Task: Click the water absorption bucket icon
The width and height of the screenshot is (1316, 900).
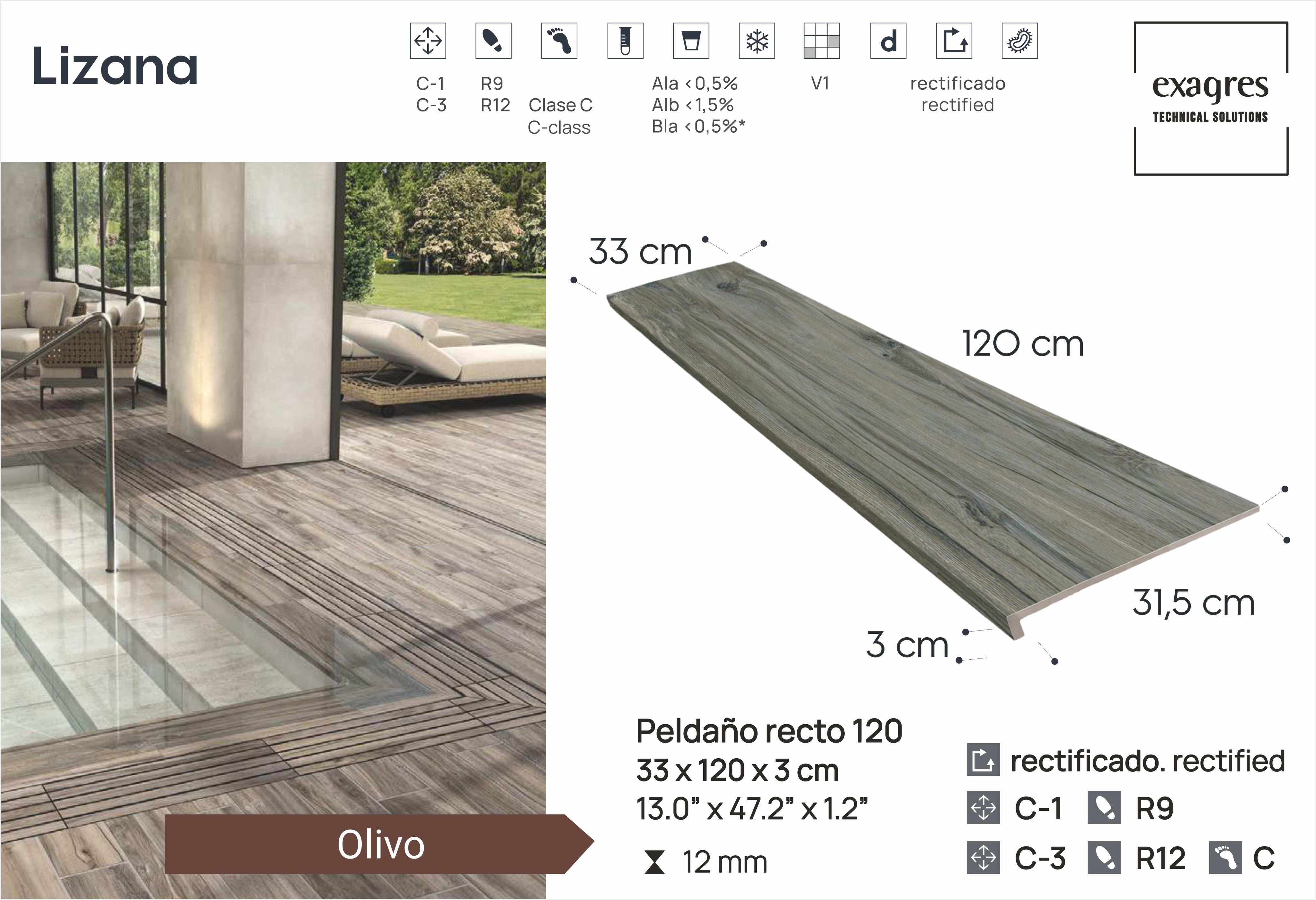Action: 691,41
